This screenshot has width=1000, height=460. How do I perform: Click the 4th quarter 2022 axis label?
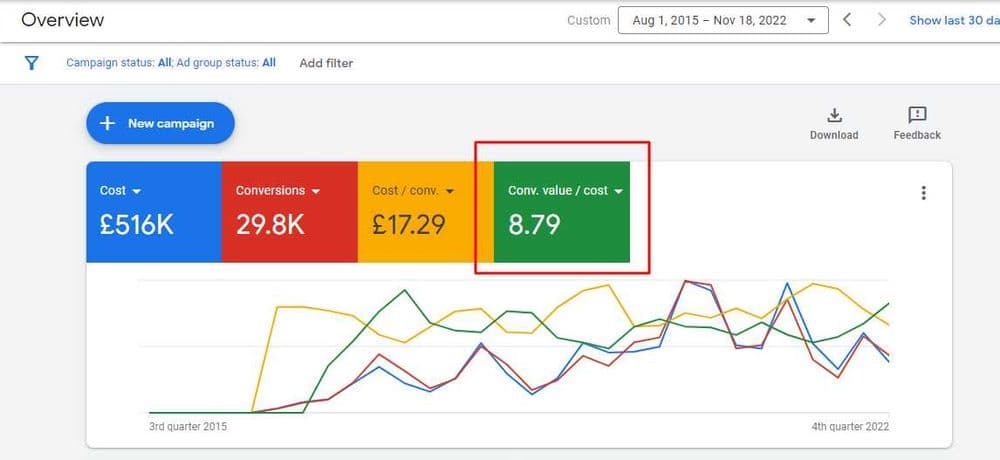[850, 426]
